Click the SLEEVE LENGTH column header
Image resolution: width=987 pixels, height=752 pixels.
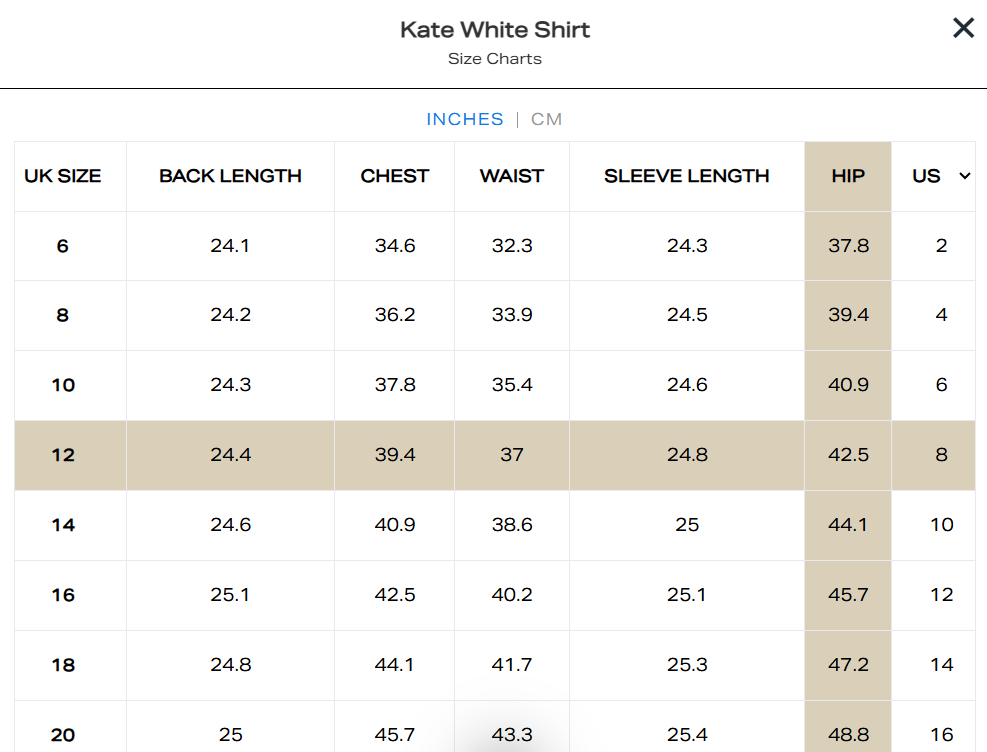pyautogui.click(x=687, y=176)
